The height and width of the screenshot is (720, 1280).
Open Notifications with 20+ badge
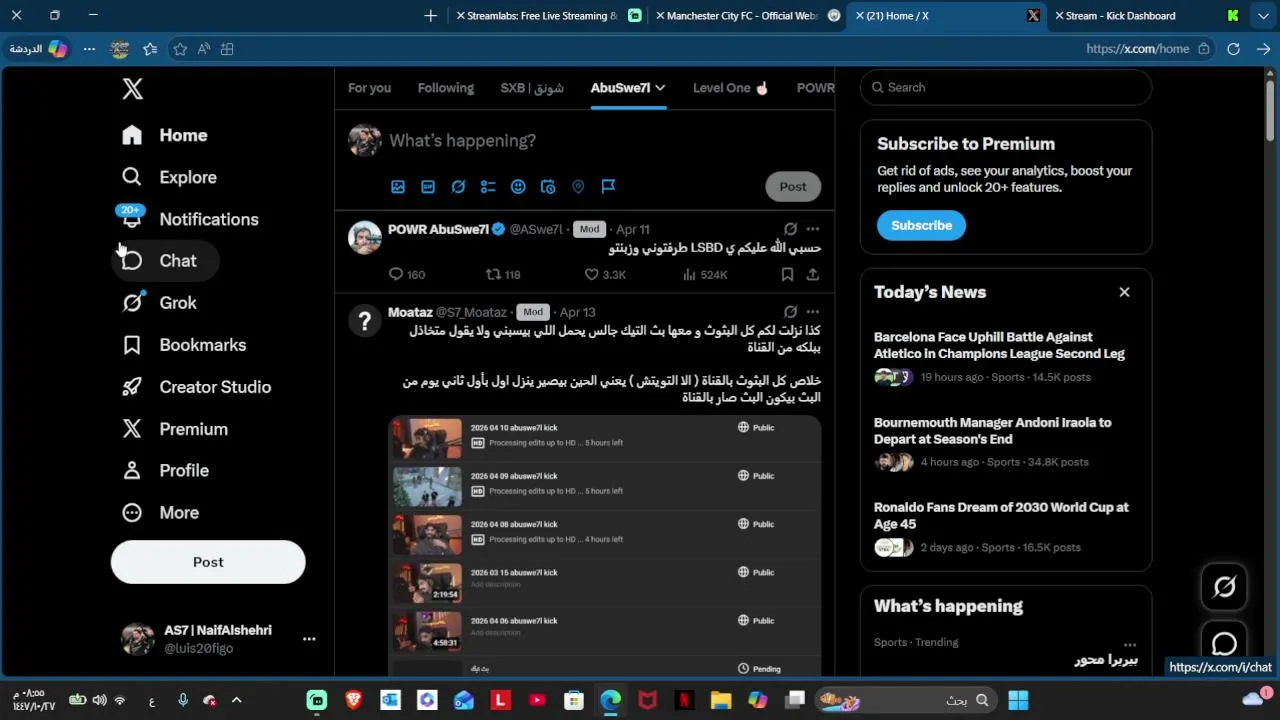[x=189, y=219]
